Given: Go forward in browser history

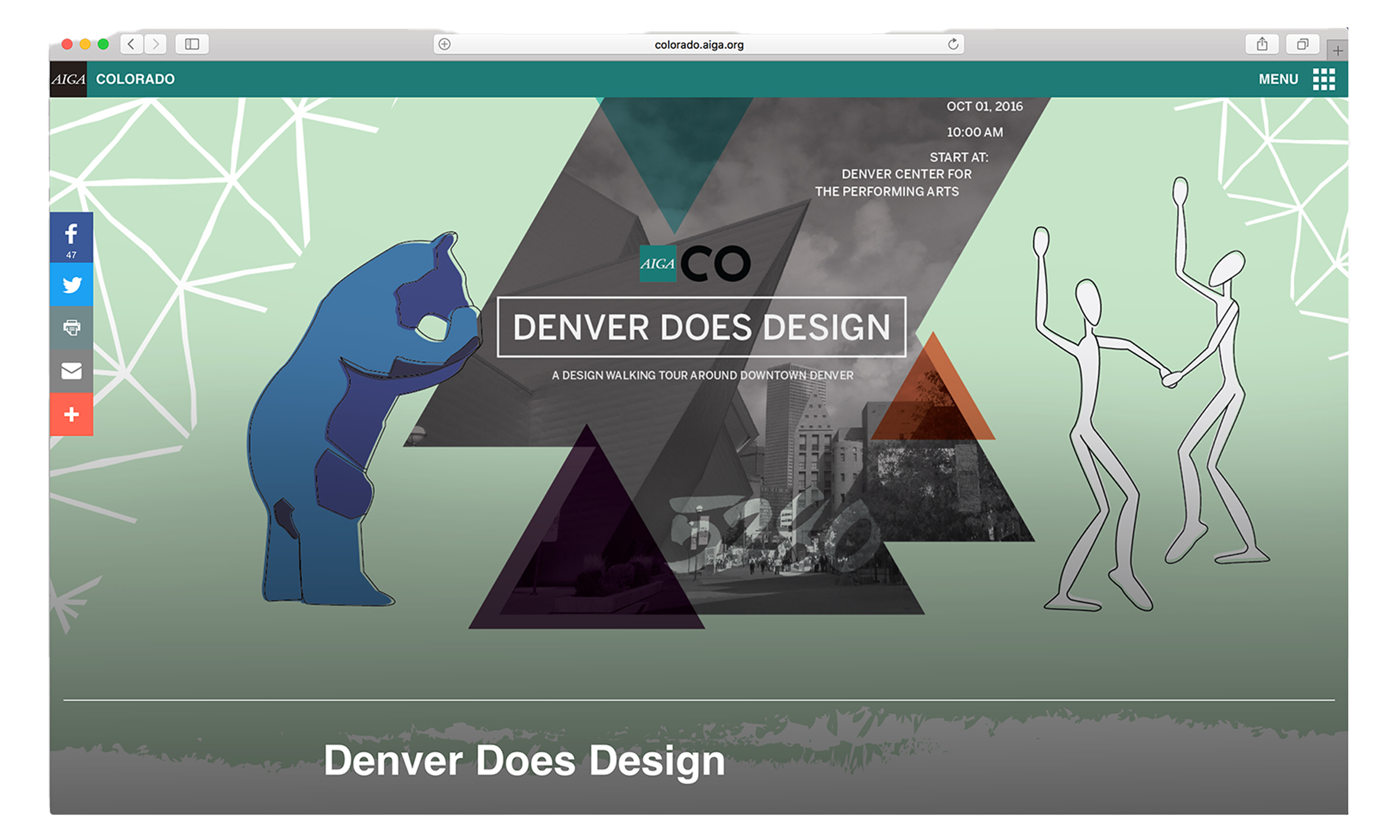Looking at the screenshot, I should (156, 44).
